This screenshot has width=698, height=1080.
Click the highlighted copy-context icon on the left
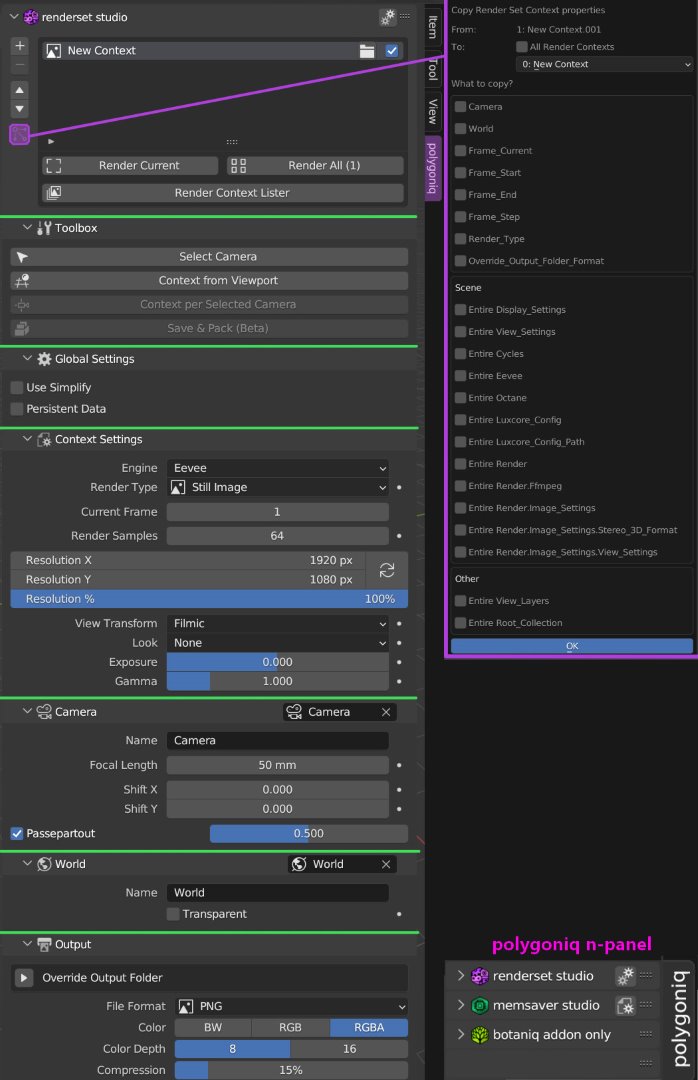point(19,135)
